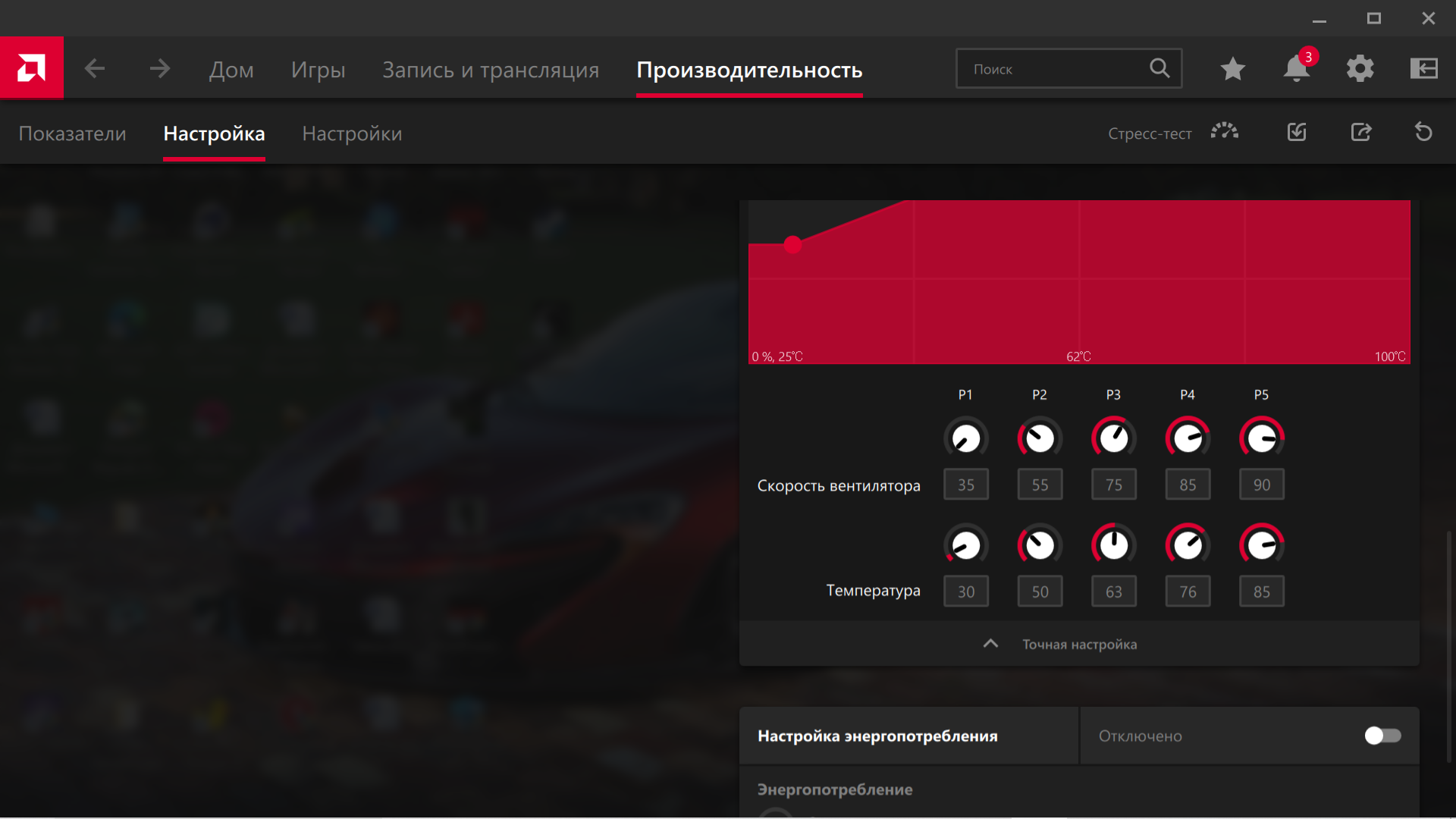1456x819 pixels.
Task: Launch stress test gauge icon
Action: [x=1224, y=132]
